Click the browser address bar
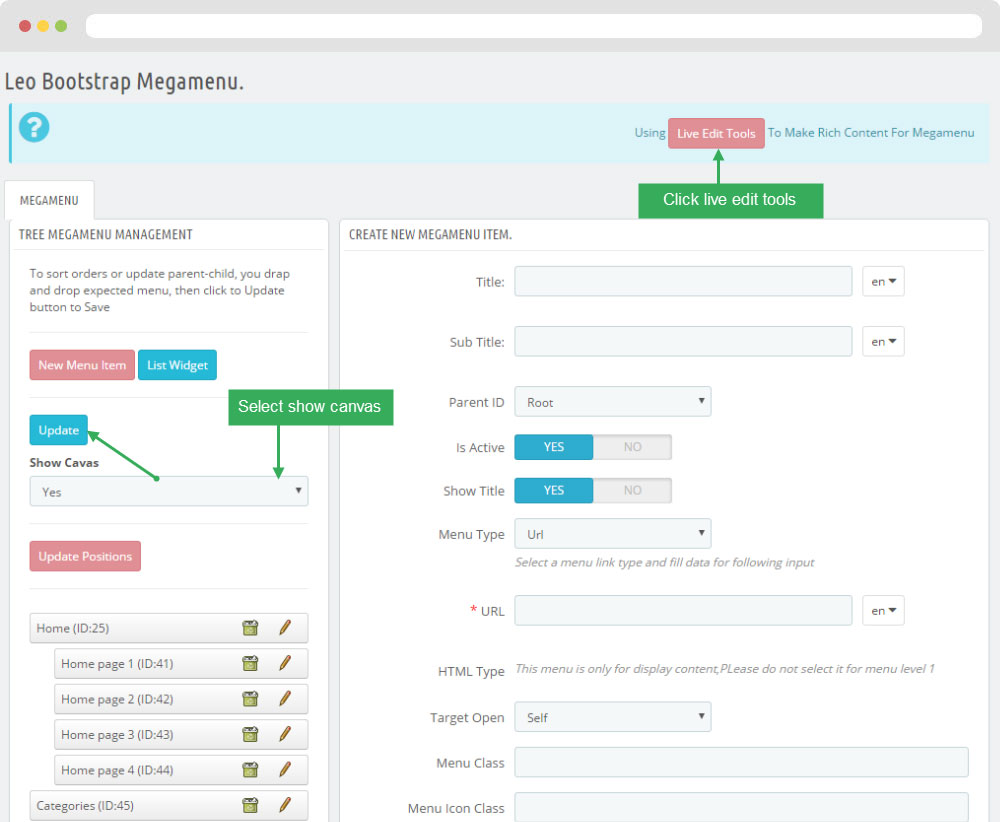The height and width of the screenshot is (822, 1000). (532, 26)
